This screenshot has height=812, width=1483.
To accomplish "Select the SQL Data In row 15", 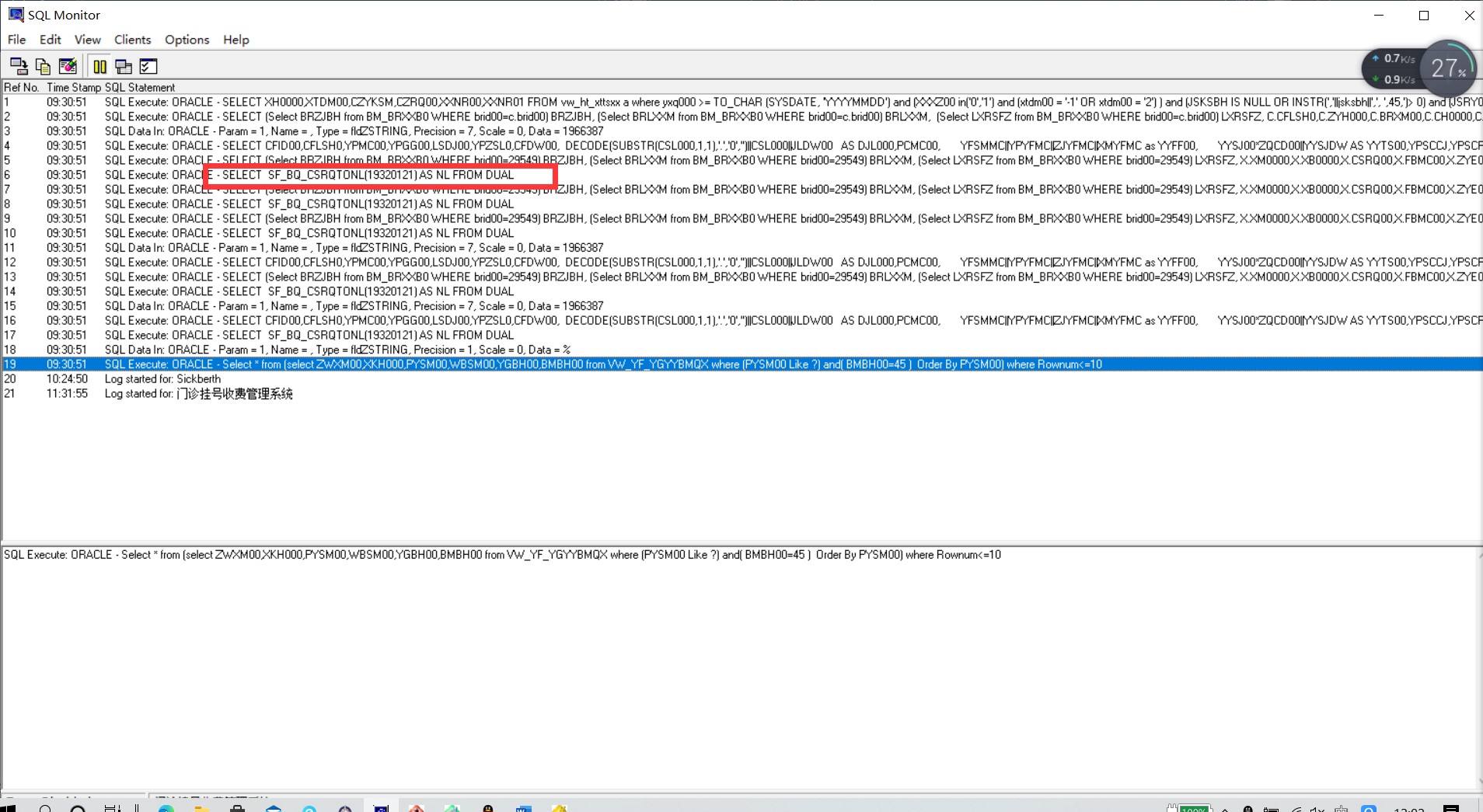I will [742, 306].
